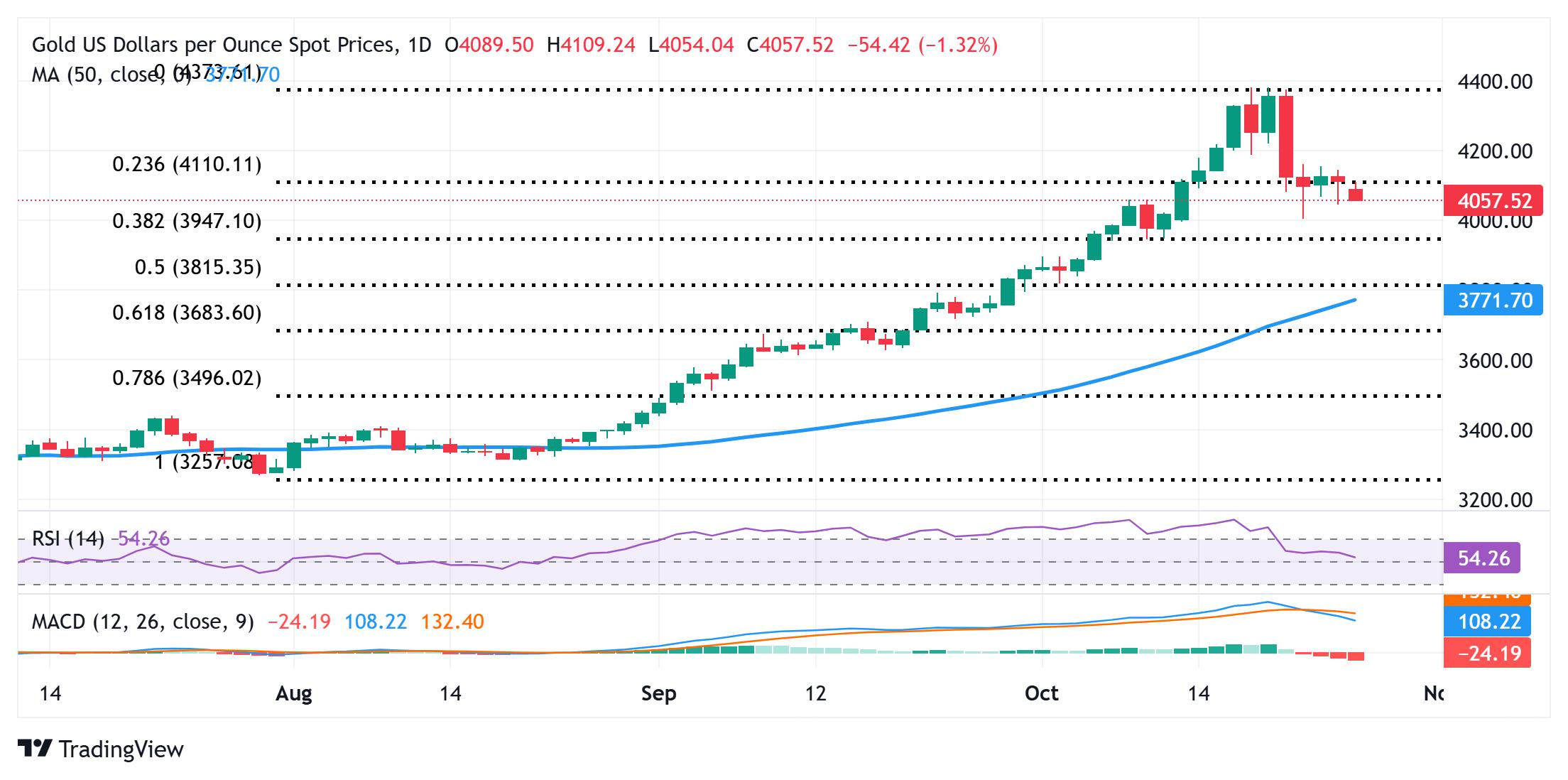Click the RSI value badge 54.26

click(1483, 558)
